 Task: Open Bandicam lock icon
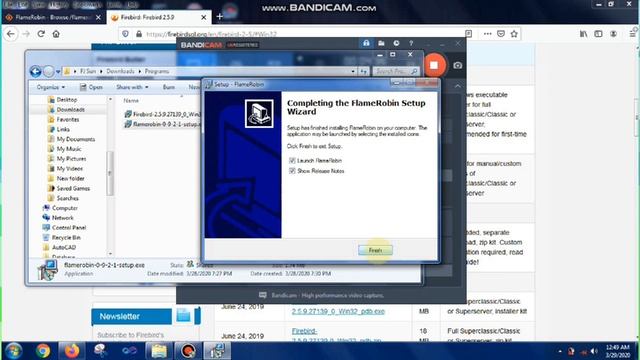[x=366, y=43]
